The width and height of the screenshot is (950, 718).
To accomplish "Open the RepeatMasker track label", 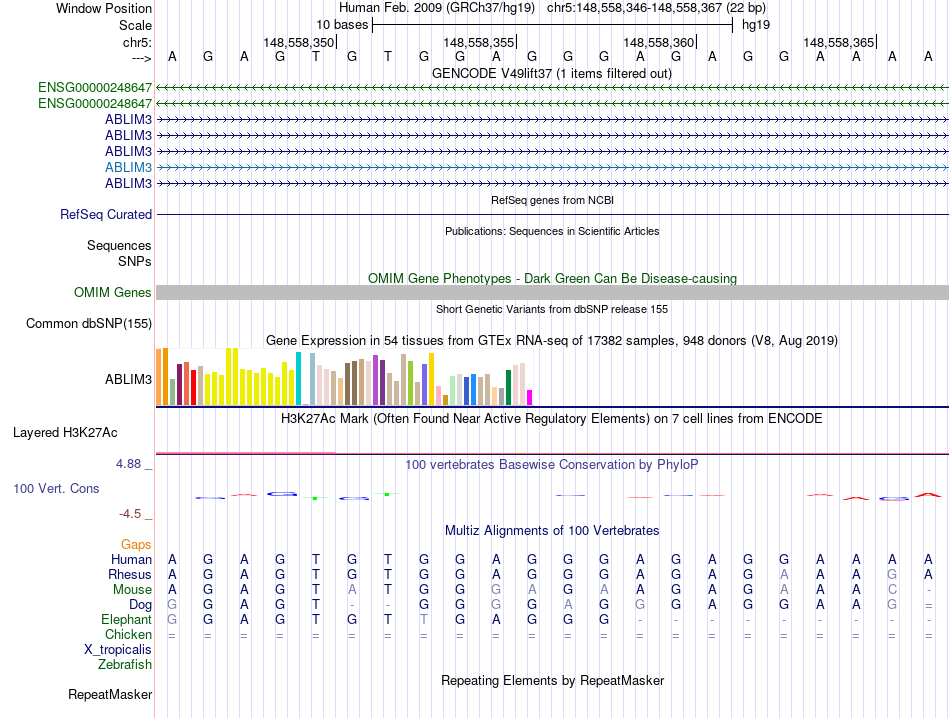I will point(110,694).
